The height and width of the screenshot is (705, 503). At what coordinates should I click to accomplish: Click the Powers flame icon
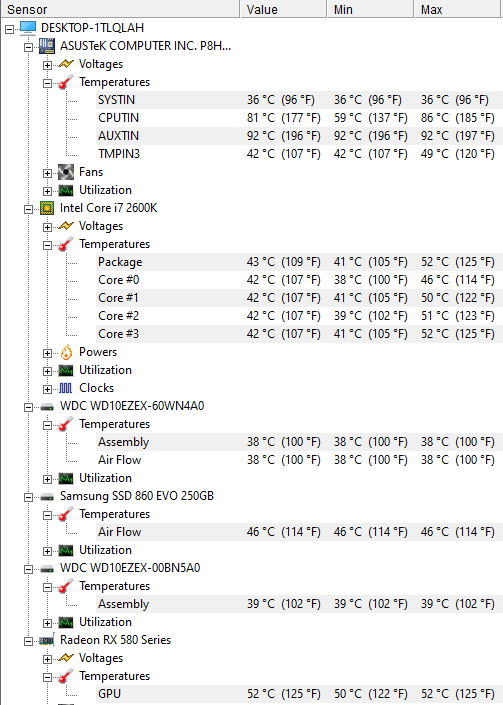pos(66,352)
